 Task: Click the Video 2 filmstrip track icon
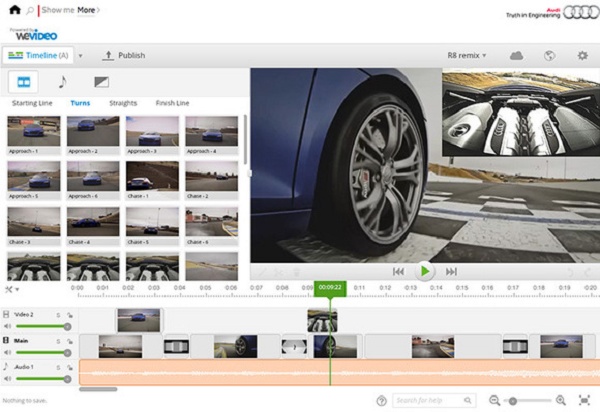click(6, 314)
